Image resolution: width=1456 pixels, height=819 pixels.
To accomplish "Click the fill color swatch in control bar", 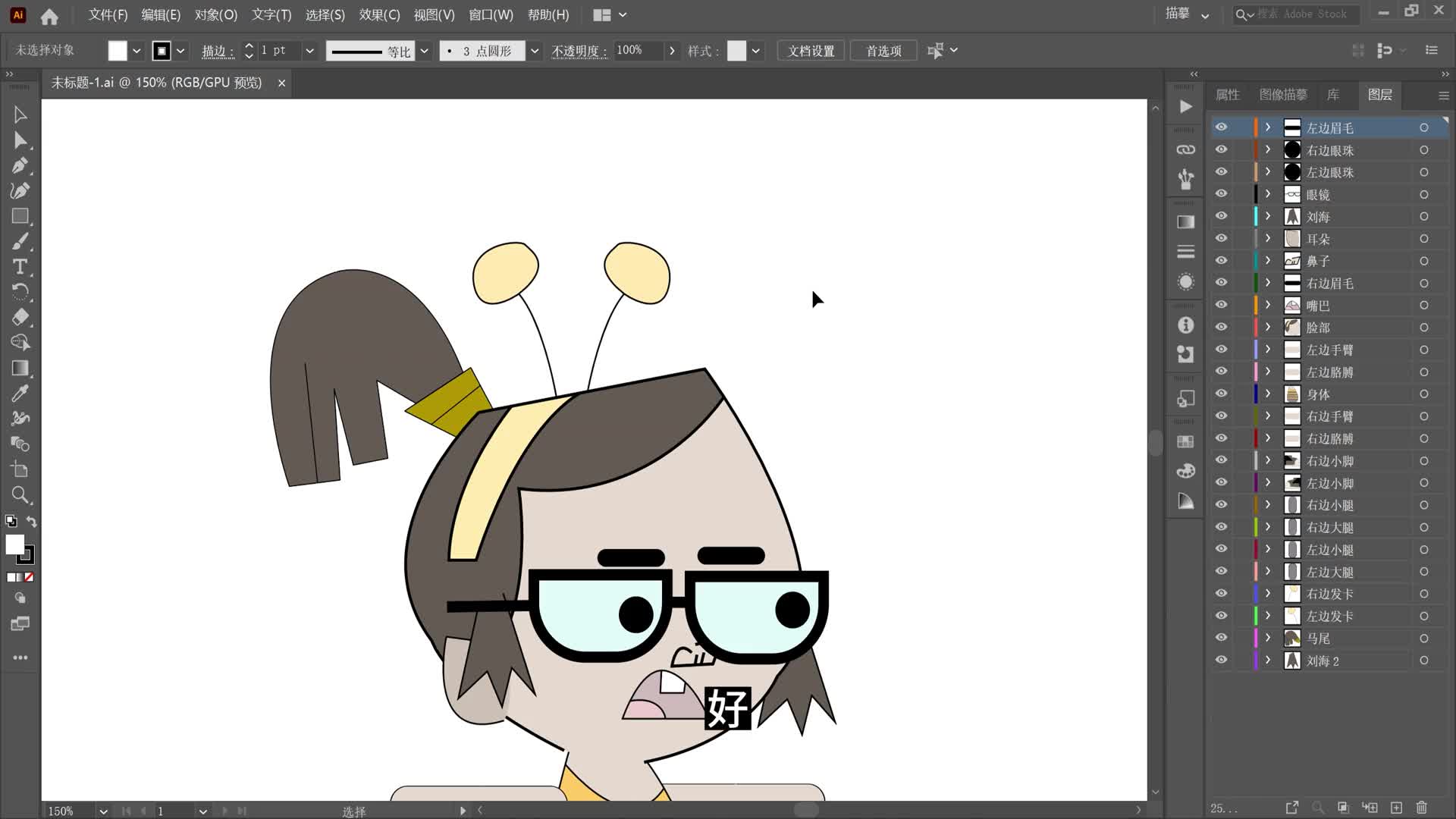I will (x=118, y=51).
